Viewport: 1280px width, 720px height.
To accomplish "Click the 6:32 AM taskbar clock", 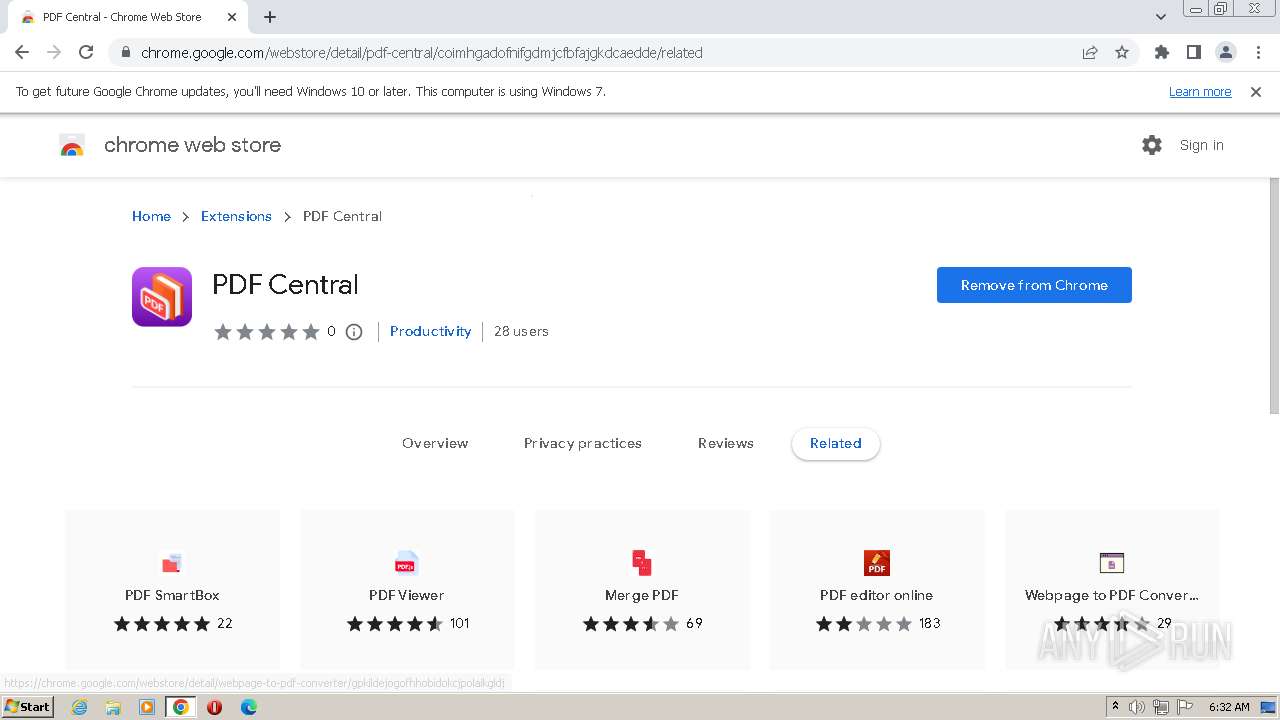I will coord(1229,707).
